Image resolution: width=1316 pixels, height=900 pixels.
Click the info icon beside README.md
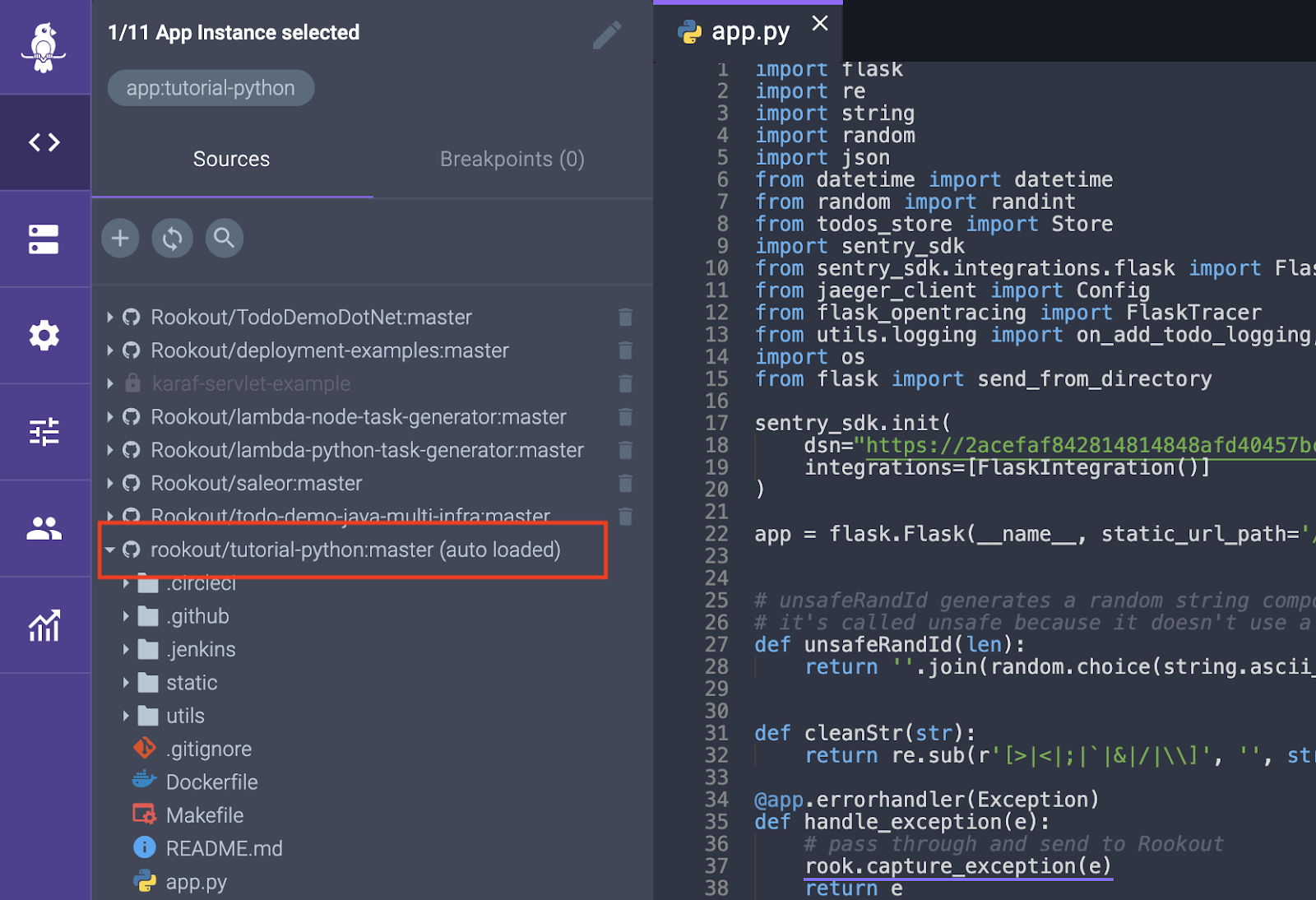click(x=144, y=847)
